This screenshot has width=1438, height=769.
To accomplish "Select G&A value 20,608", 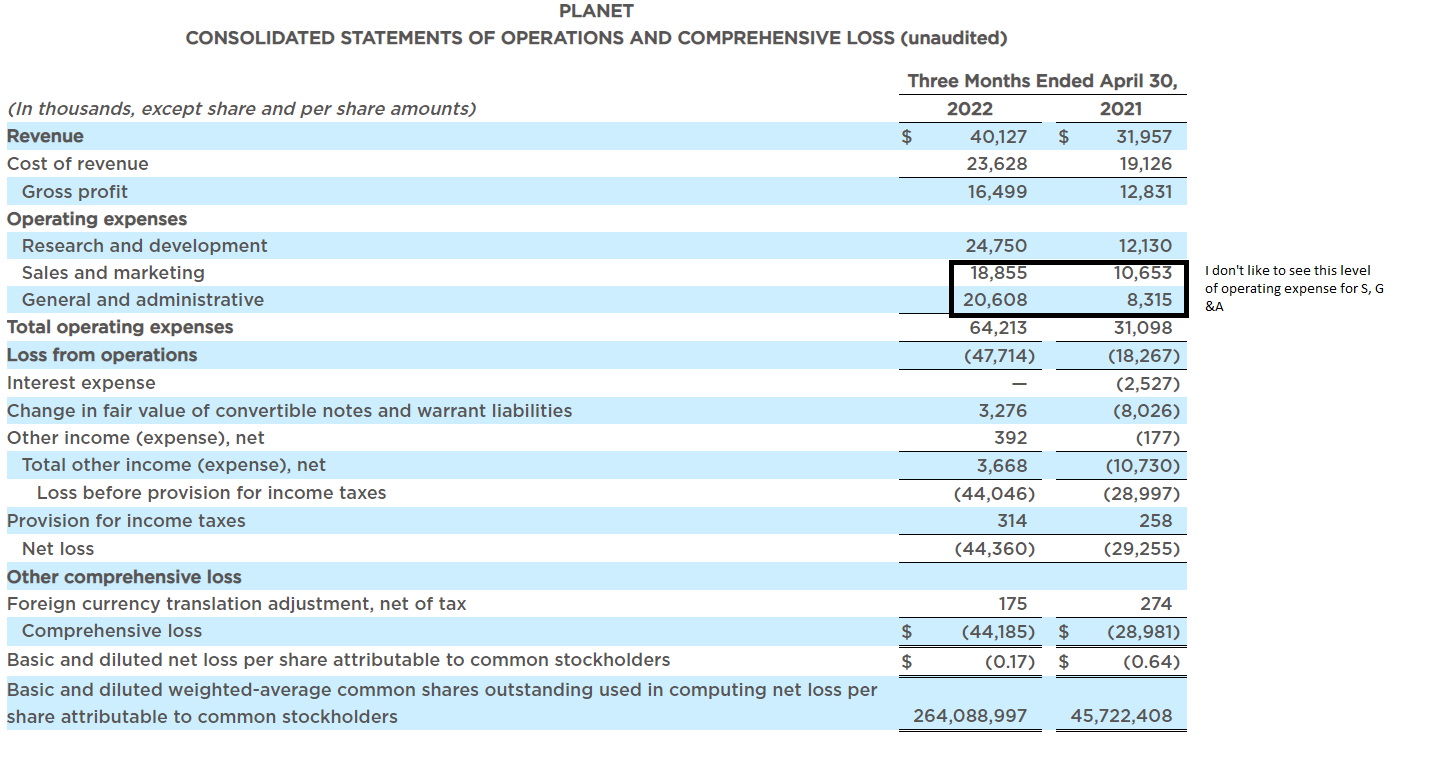I will click(x=997, y=300).
